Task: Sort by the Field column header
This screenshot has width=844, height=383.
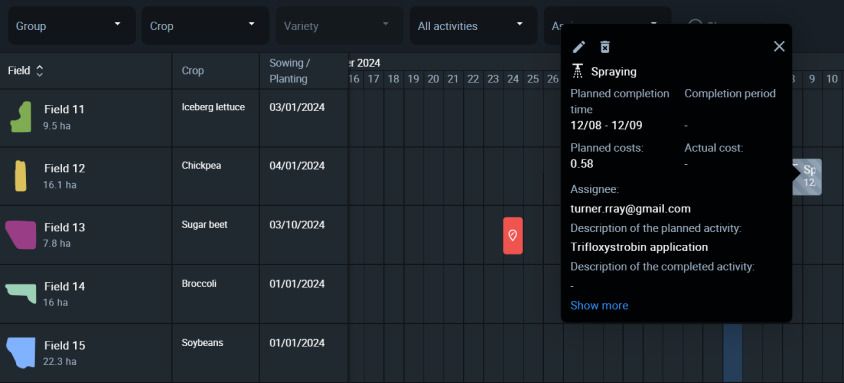Action: point(25,70)
